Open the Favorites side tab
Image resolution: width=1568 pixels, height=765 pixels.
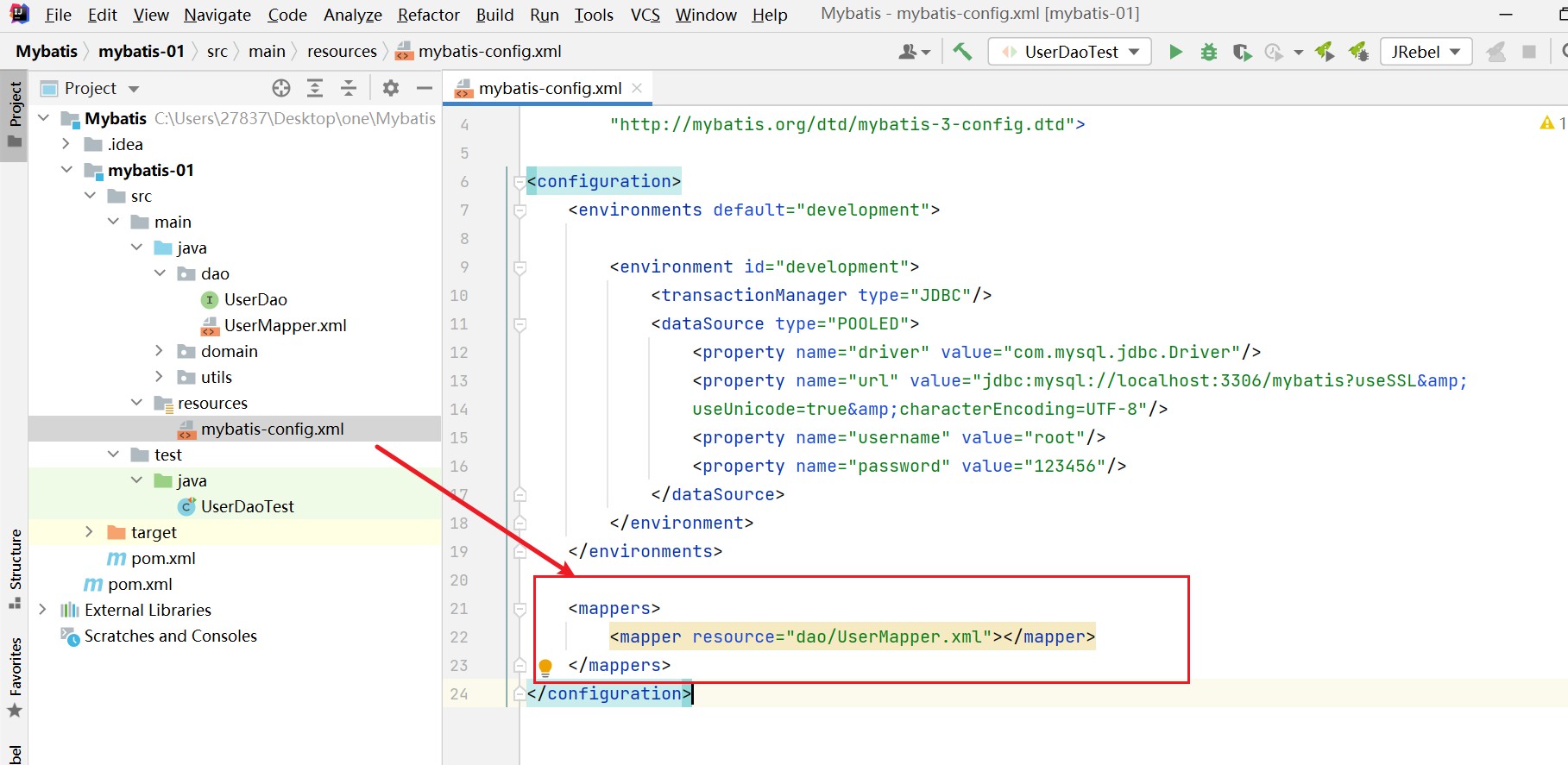(15, 679)
